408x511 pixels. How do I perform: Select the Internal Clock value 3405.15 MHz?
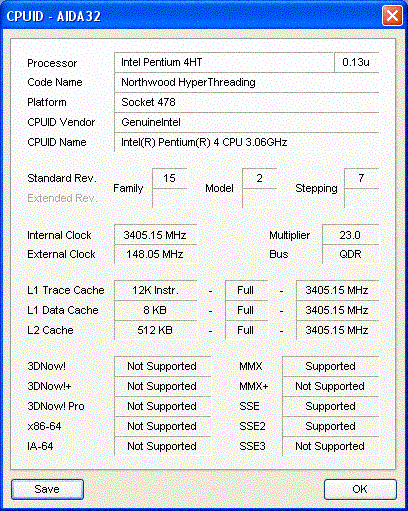coord(155,235)
